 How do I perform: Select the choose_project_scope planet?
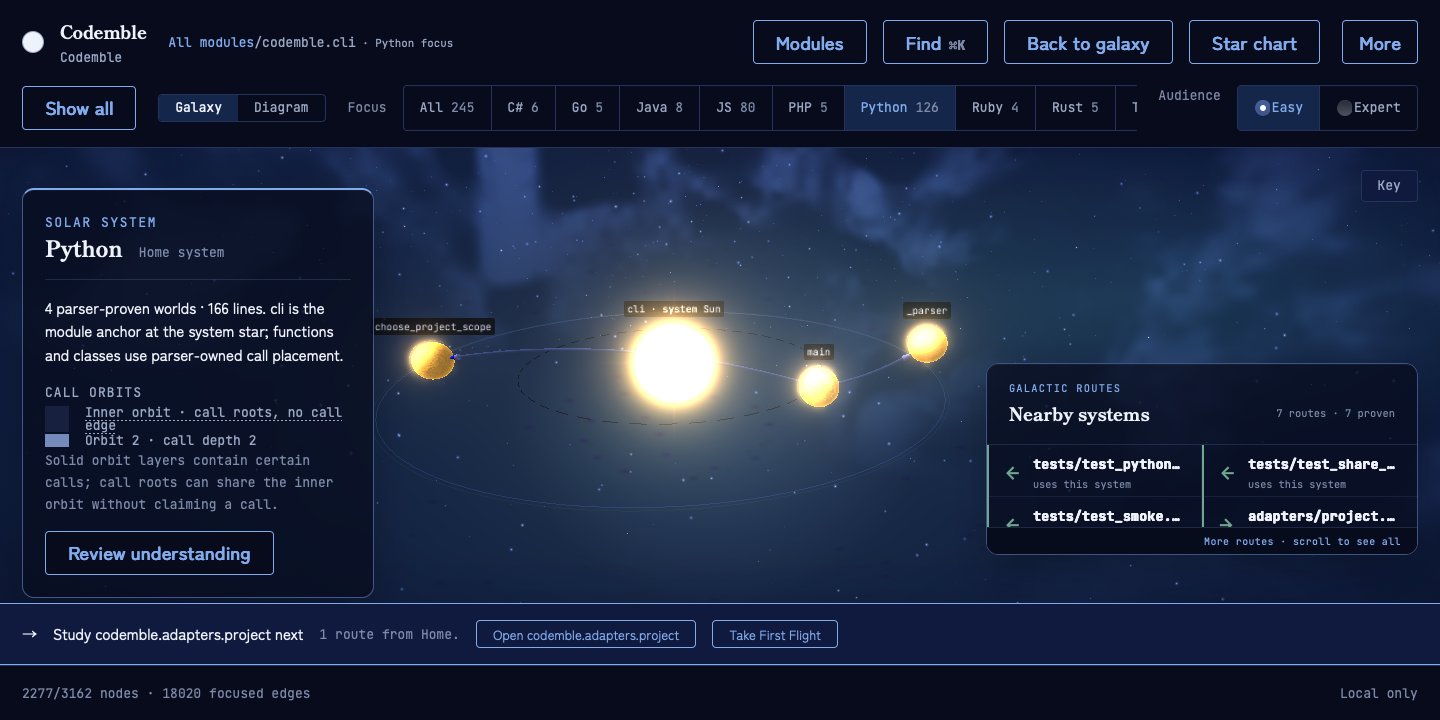(432, 359)
